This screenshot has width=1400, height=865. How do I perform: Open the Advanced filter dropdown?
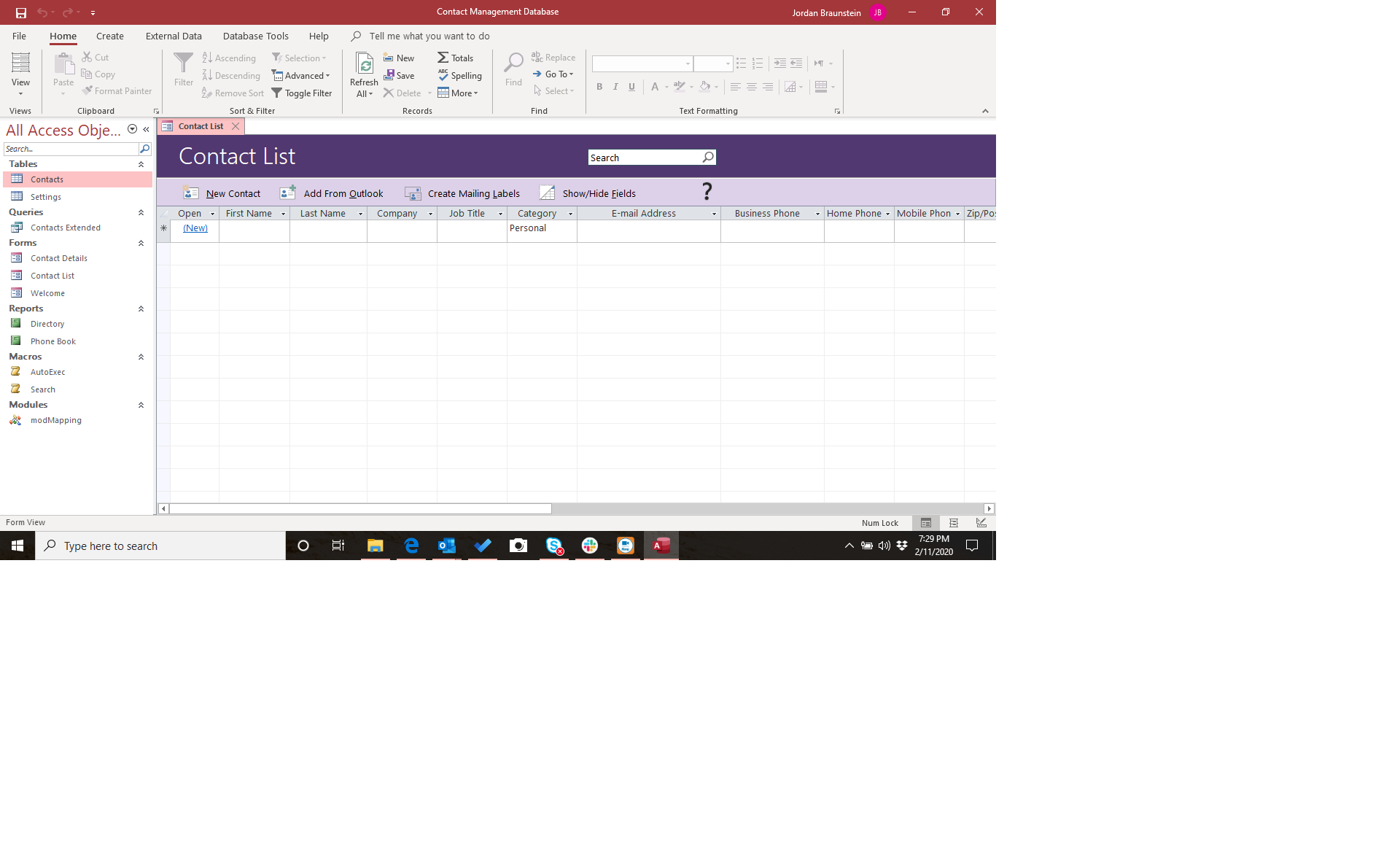[x=301, y=76]
